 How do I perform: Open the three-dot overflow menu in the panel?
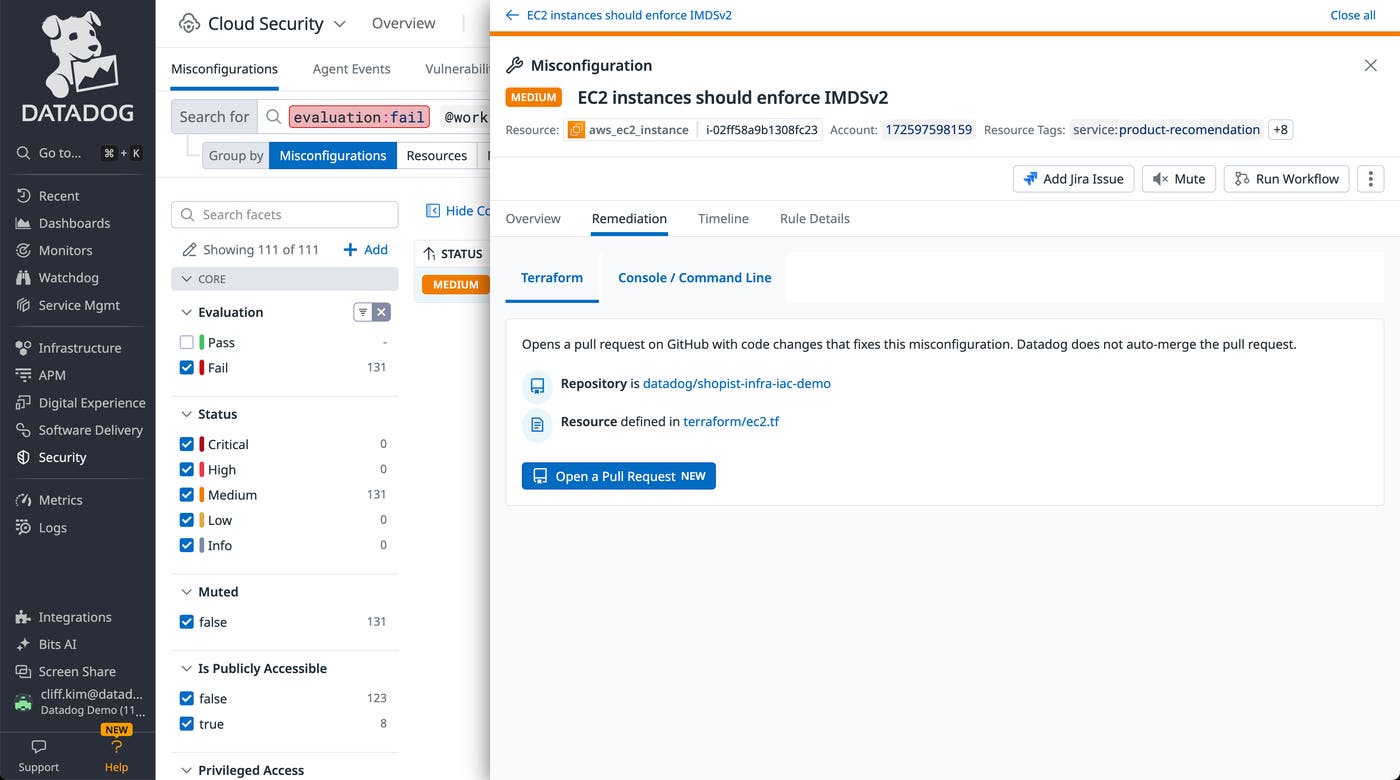coord(1369,178)
